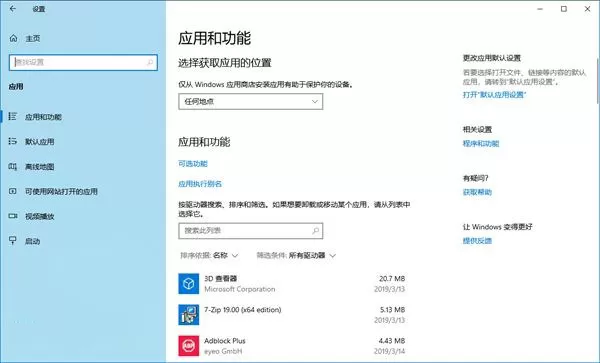Screen dimensions: 600x363
Task: Select the 视频播放 sidebar icon
Action: (x=13, y=216)
